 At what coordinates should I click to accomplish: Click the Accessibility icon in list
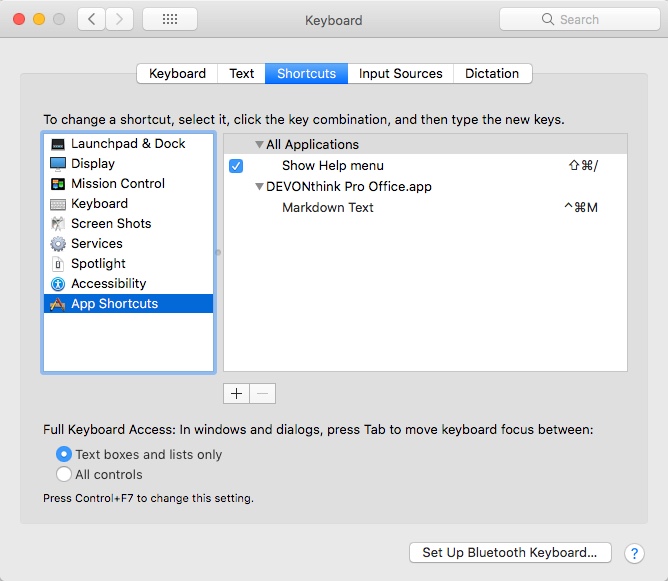coord(58,284)
